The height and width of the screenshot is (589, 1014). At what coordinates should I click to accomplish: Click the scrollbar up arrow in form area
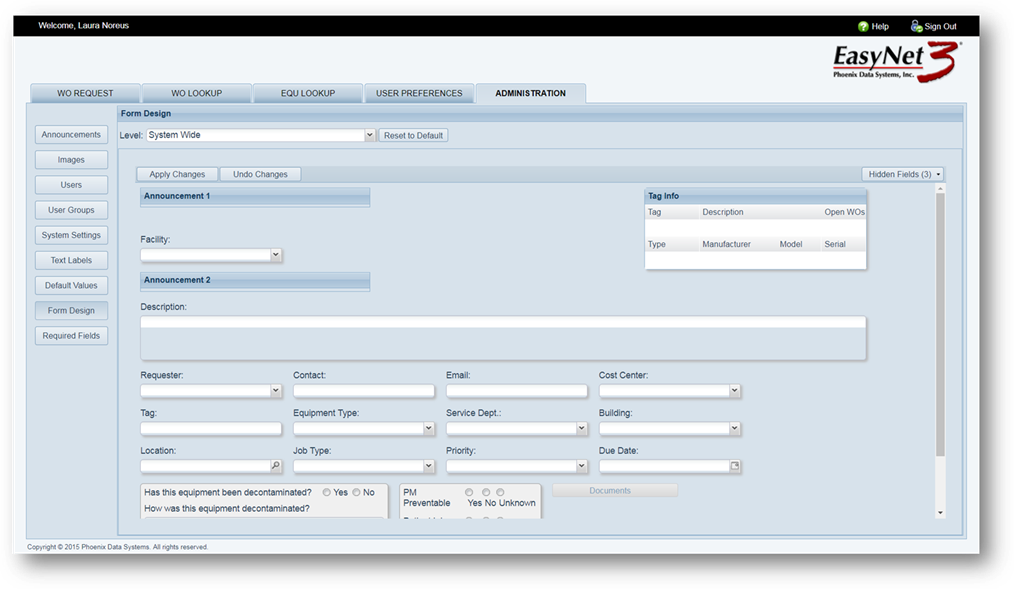pos(939,188)
